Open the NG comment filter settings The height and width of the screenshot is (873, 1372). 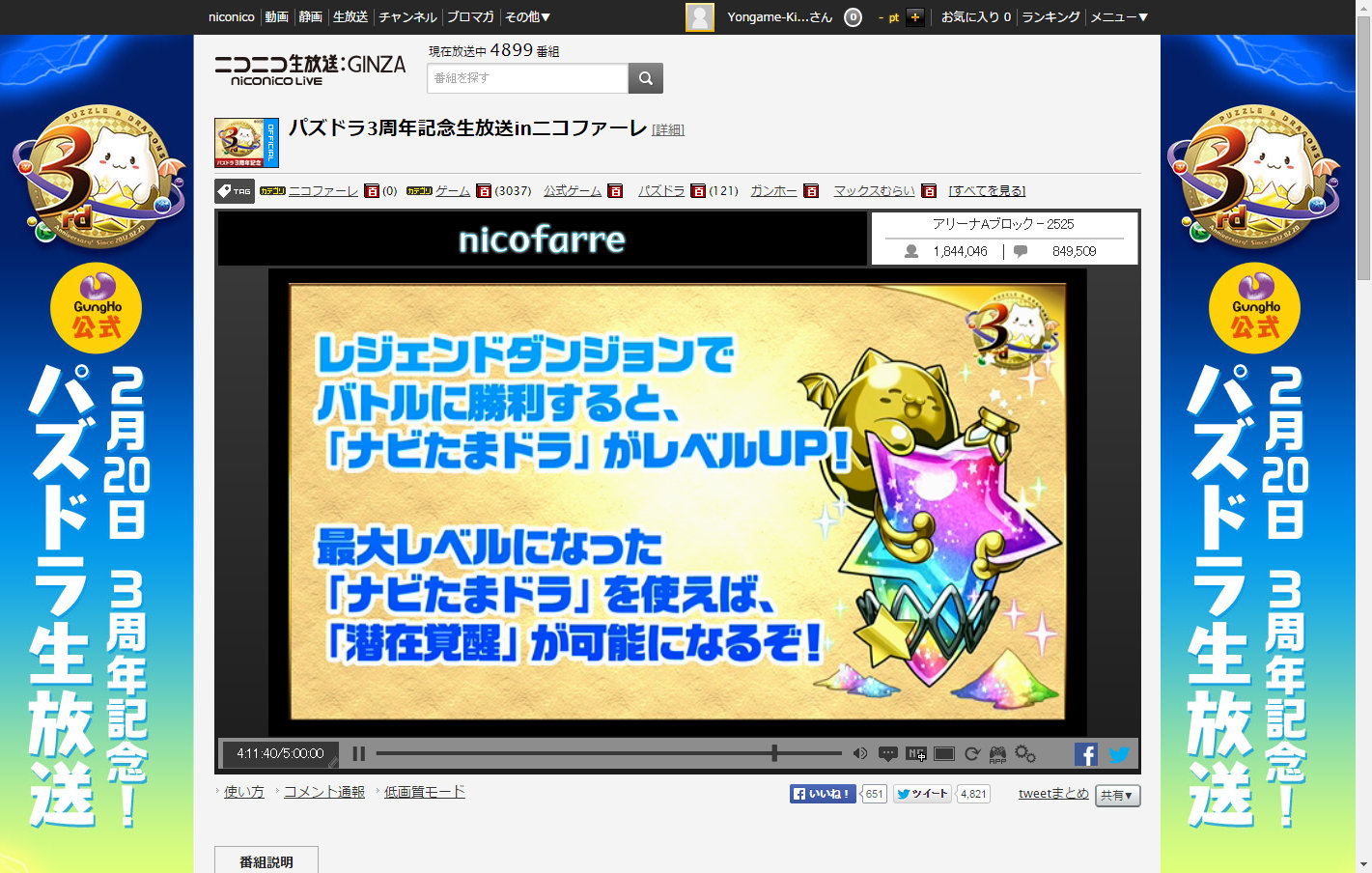[x=916, y=754]
